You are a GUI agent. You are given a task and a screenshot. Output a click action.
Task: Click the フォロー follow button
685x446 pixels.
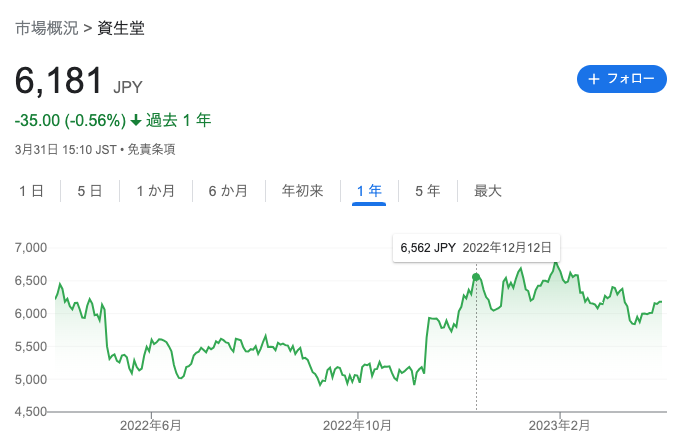(x=622, y=79)
